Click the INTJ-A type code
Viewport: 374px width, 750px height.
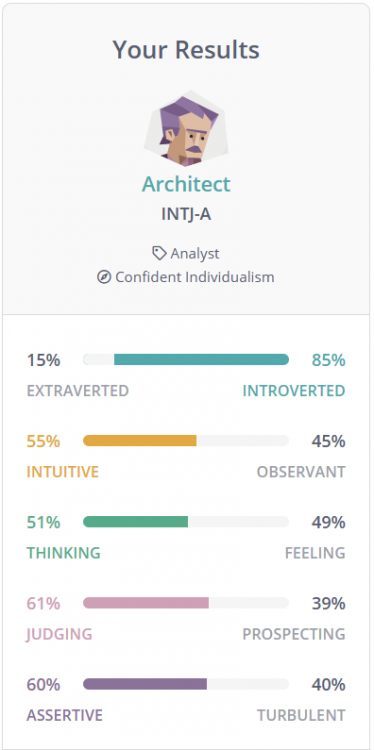tap(186, 214)
